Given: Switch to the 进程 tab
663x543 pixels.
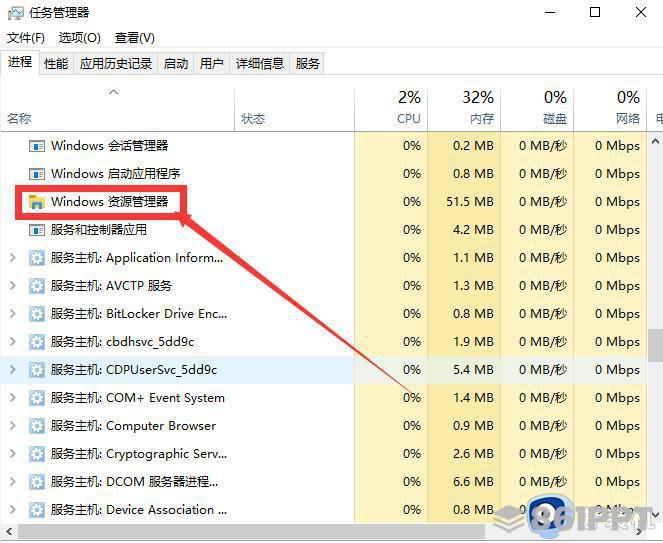Looking at the screenshot, I should (20, 62).
